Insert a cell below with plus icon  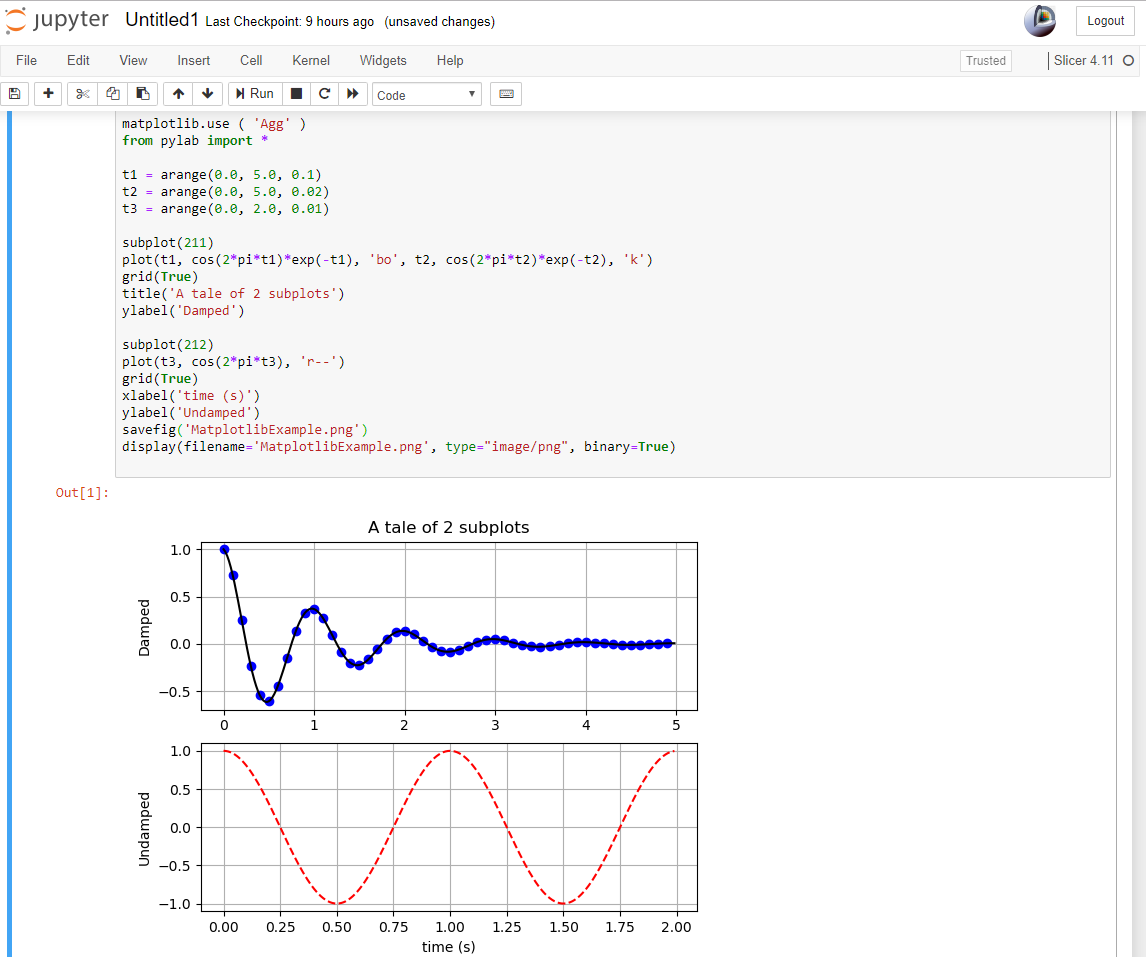point(48,94)
